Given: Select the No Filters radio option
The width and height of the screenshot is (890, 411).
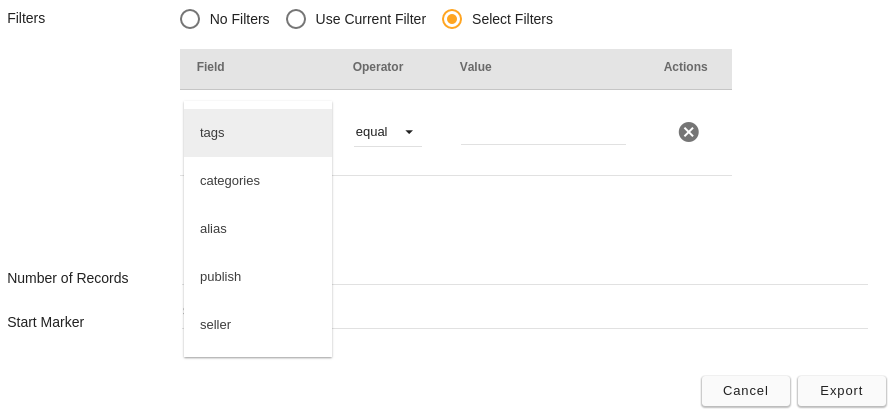Looking at the screenshot, I should coord(190,19).
